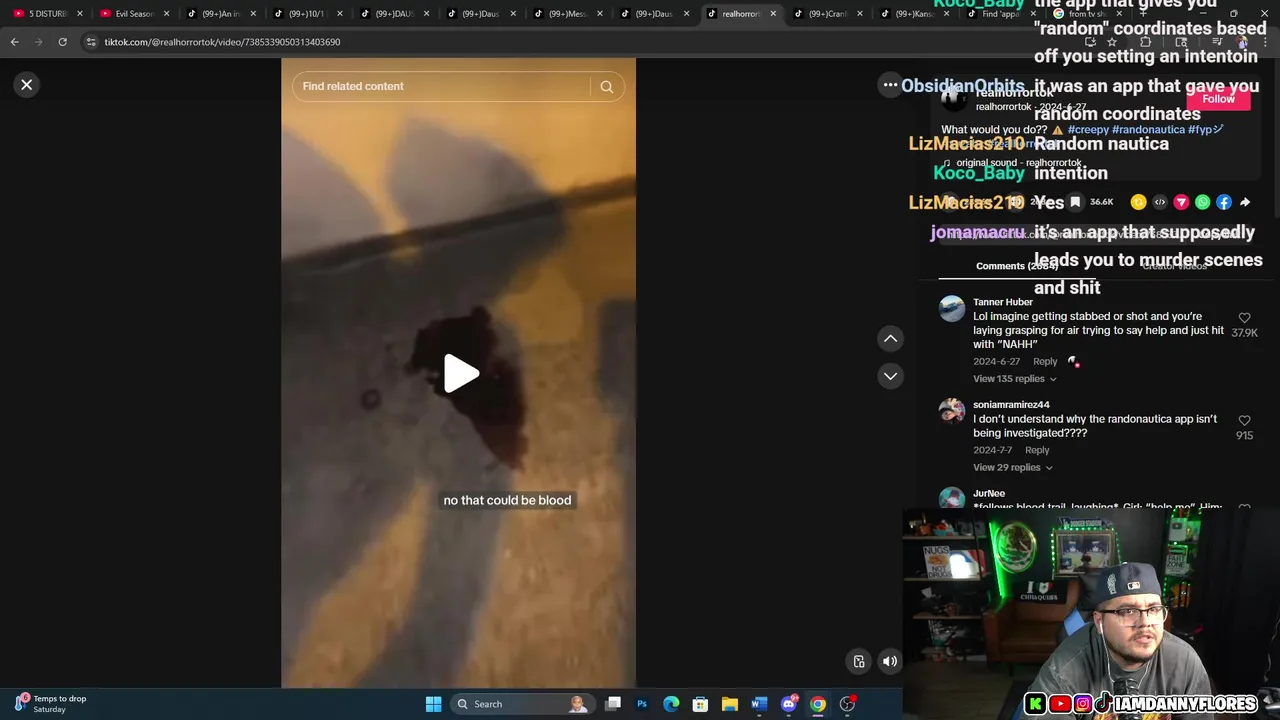
Task: Open the Creator videos tab
Action: [1175, 266]
